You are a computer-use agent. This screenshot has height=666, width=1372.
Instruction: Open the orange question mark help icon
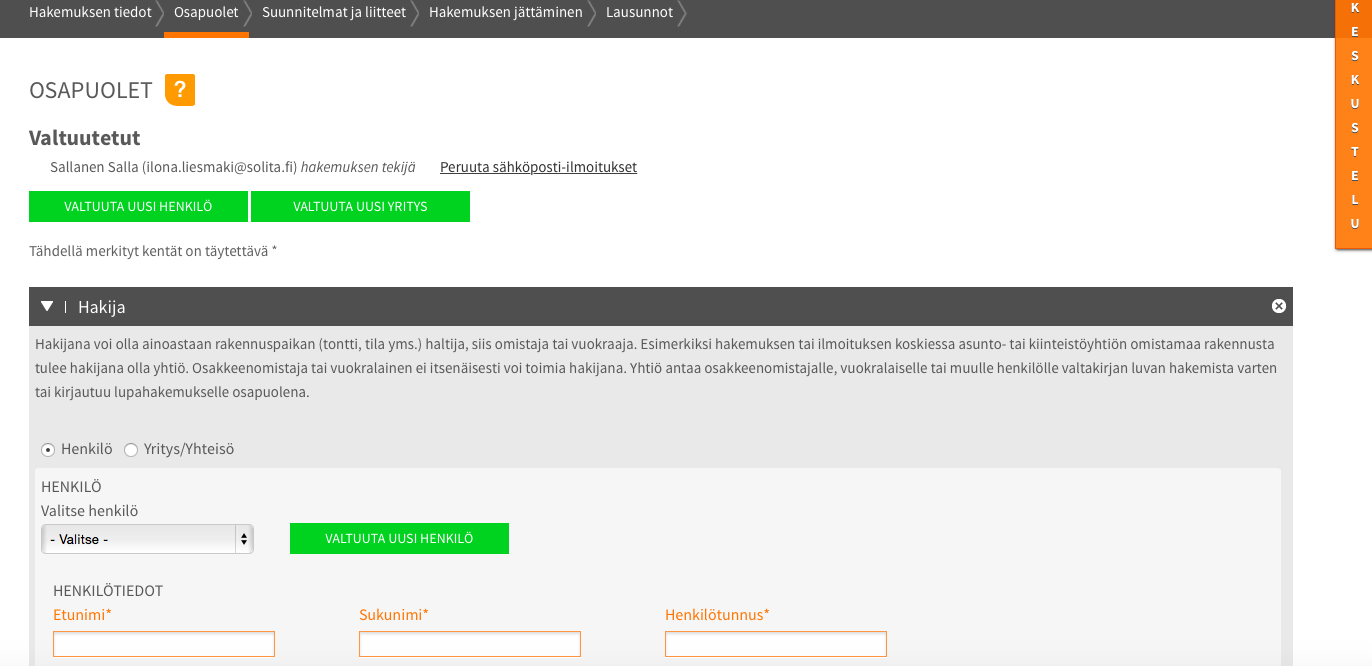[x=180, y=90]
